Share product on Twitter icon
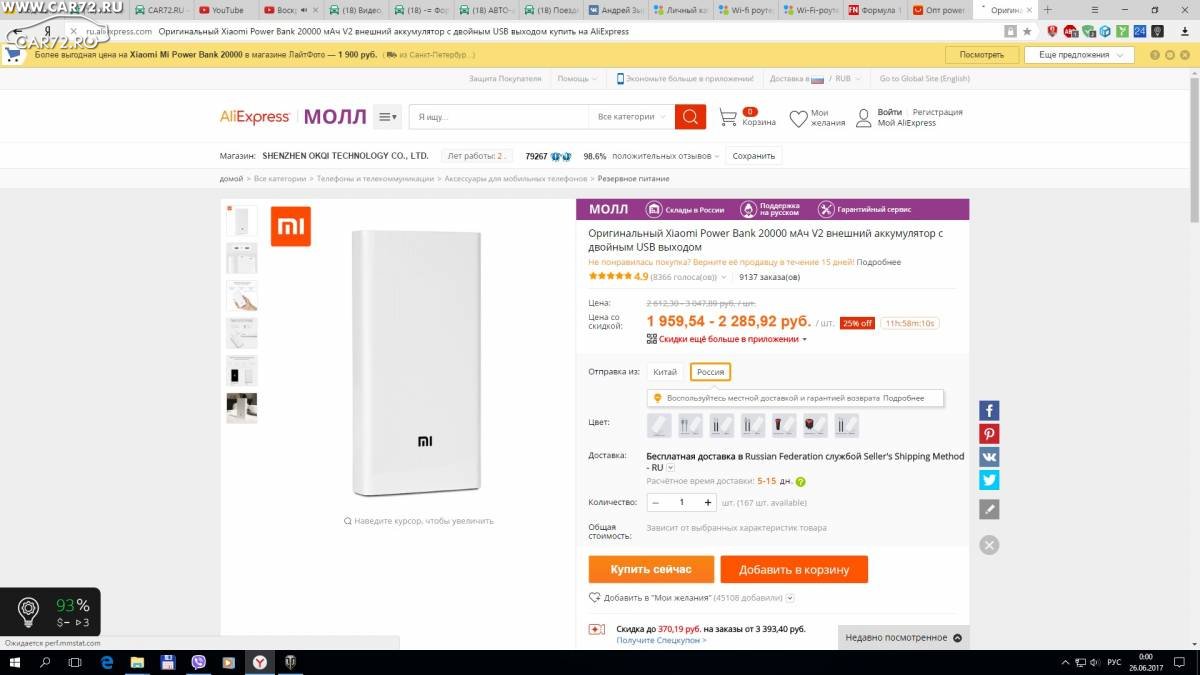 989,480
